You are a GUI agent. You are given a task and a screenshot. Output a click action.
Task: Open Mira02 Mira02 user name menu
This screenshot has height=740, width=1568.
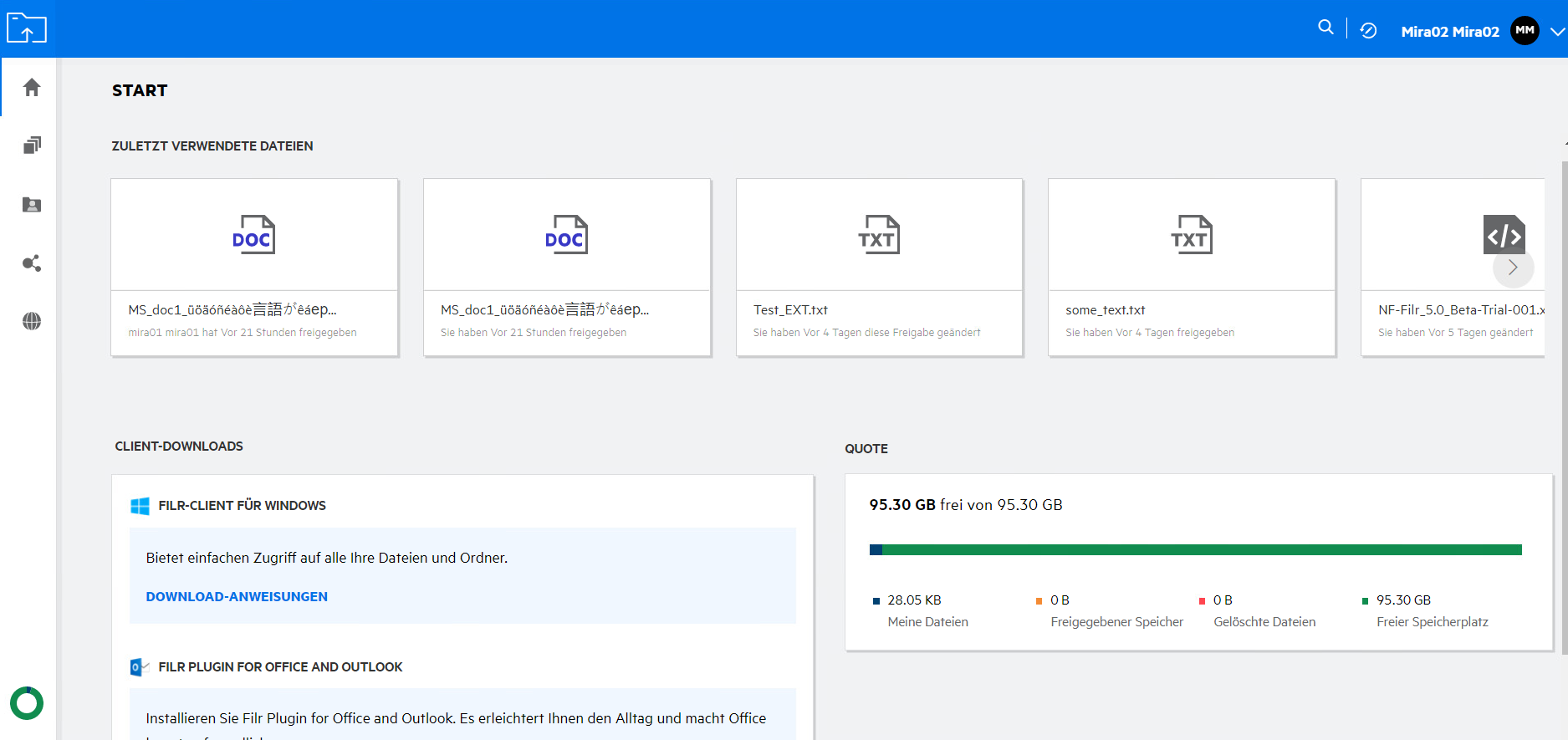(x=1449, y=32)
